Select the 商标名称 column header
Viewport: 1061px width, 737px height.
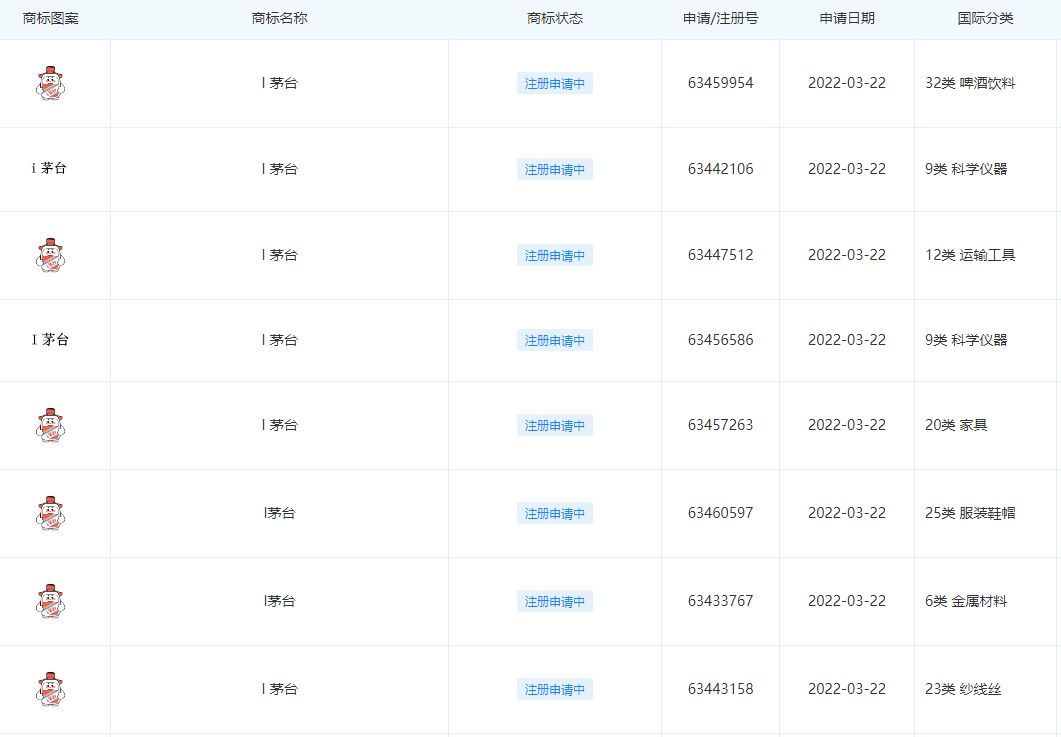pos(279,18)
